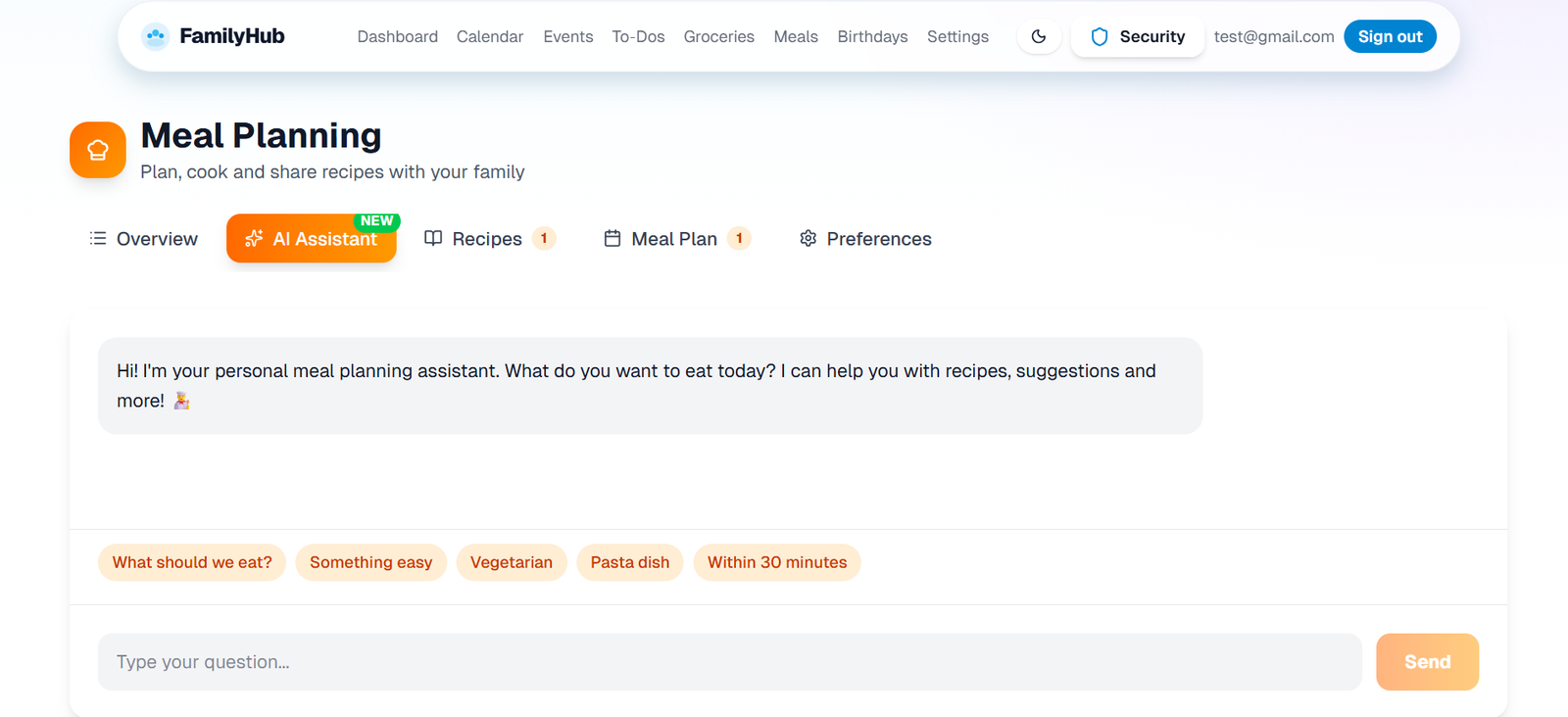Select the "Within 30 minutes" chip
The height and width of the screenshot is (717, 1568).
point(777,562)
